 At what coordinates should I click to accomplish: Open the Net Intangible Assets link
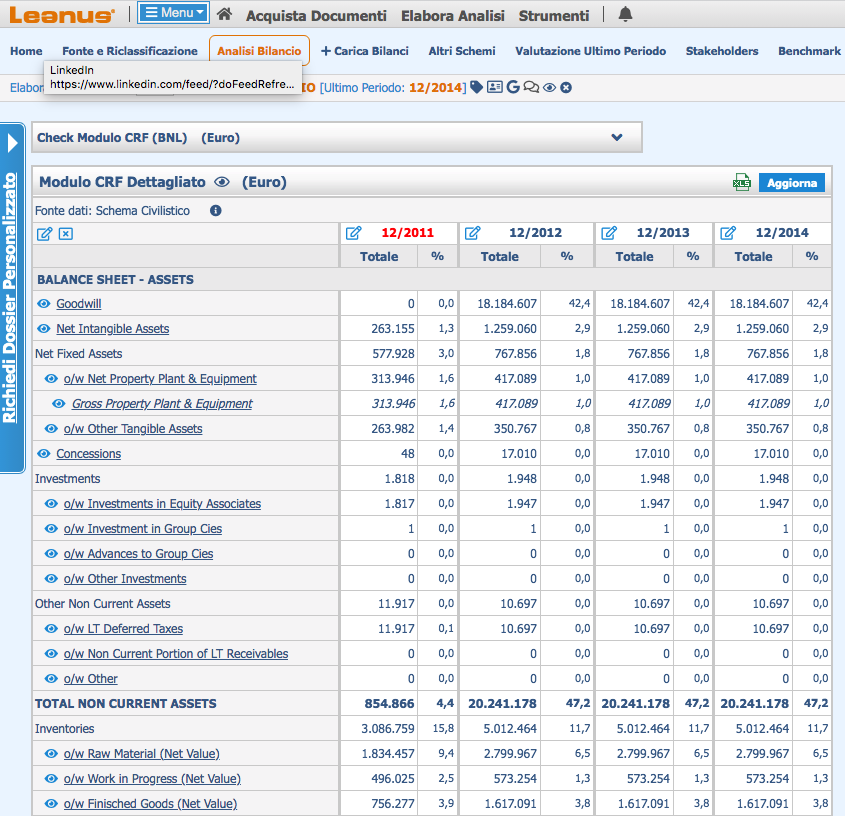[112, 329]
